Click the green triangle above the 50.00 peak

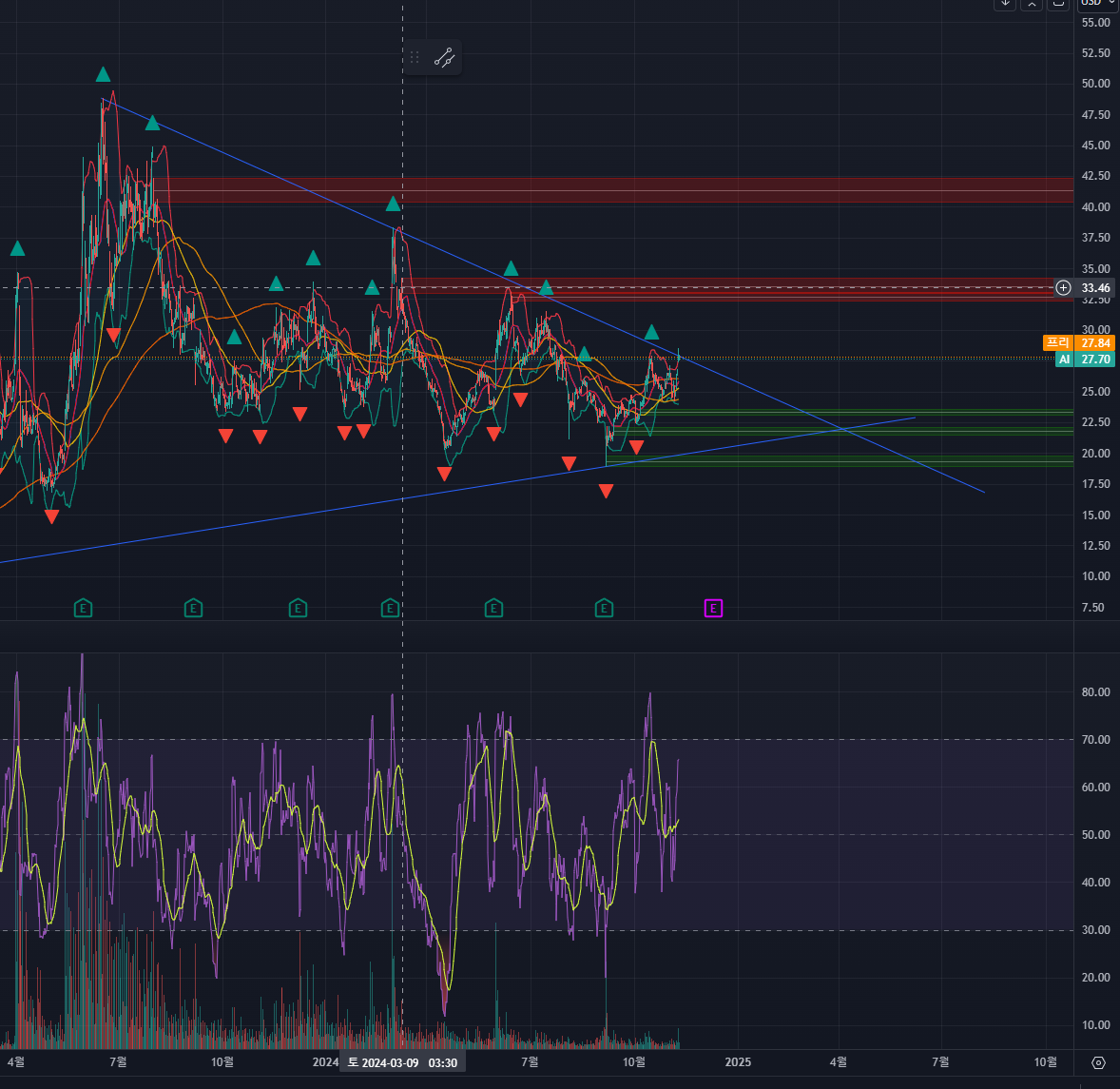(x=103, y=74)
